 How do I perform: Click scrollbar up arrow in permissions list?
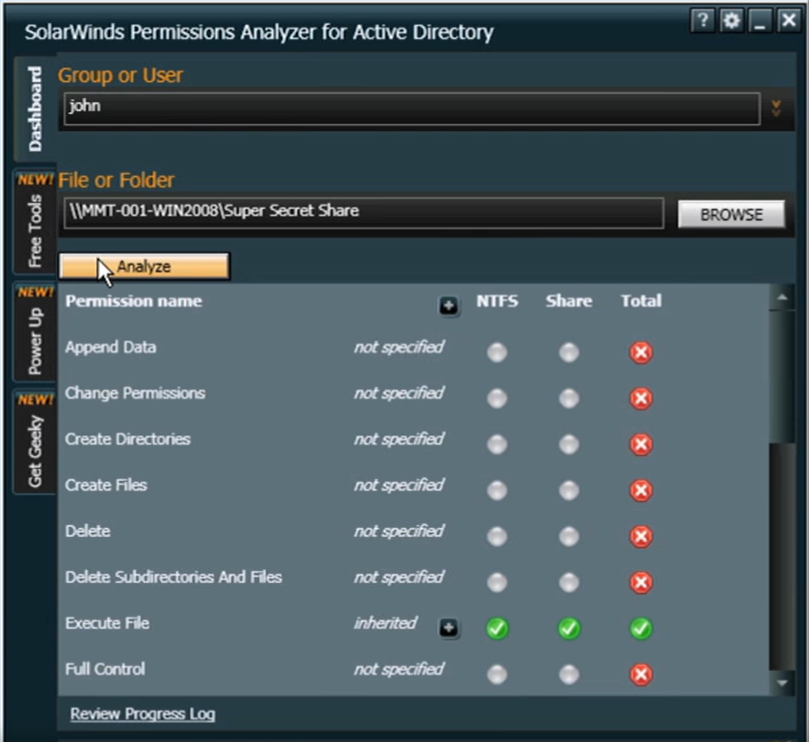pos(782,297)
